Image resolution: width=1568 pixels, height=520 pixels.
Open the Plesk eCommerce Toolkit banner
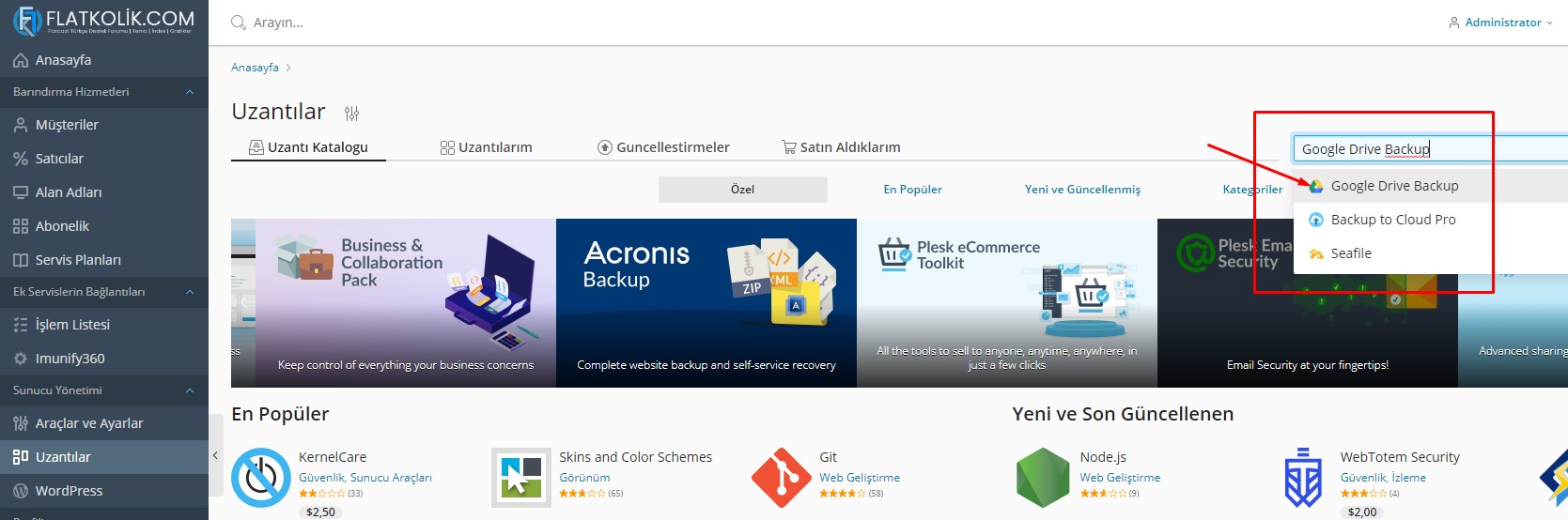1007,303
